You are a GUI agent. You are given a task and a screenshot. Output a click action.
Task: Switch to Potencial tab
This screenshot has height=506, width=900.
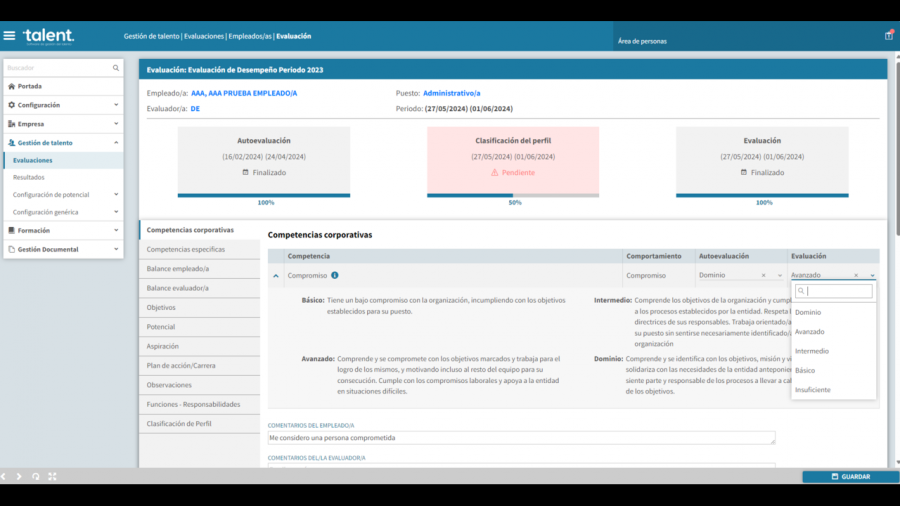tap(199, 327)
